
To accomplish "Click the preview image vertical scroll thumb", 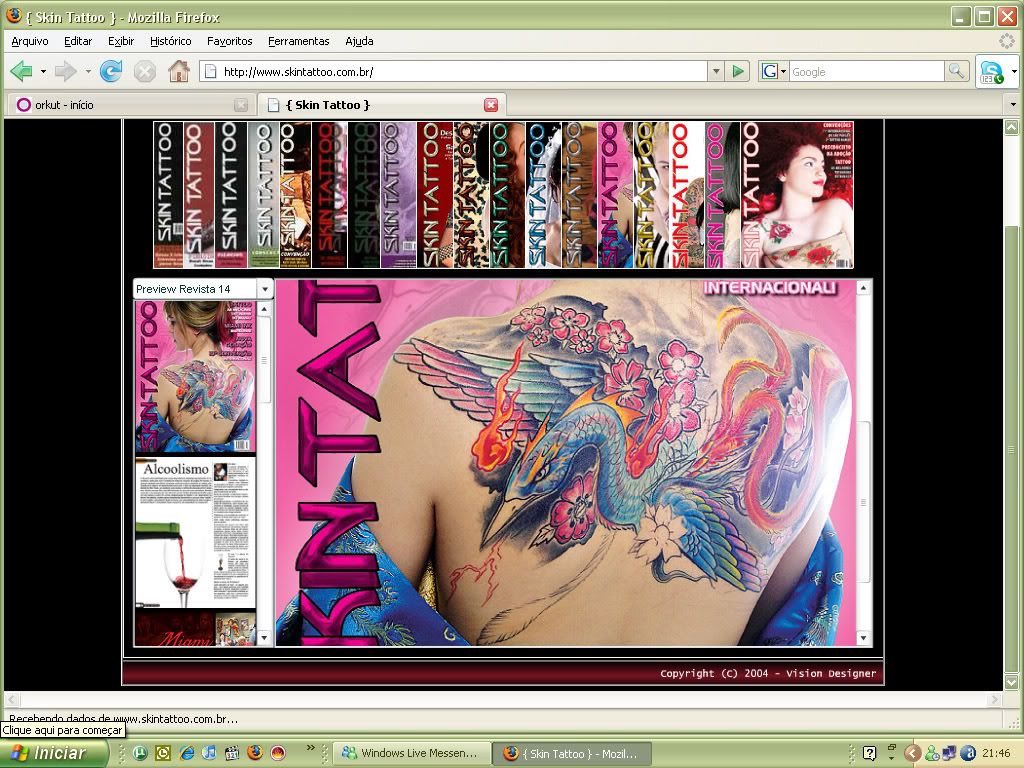I will [863, 502].
